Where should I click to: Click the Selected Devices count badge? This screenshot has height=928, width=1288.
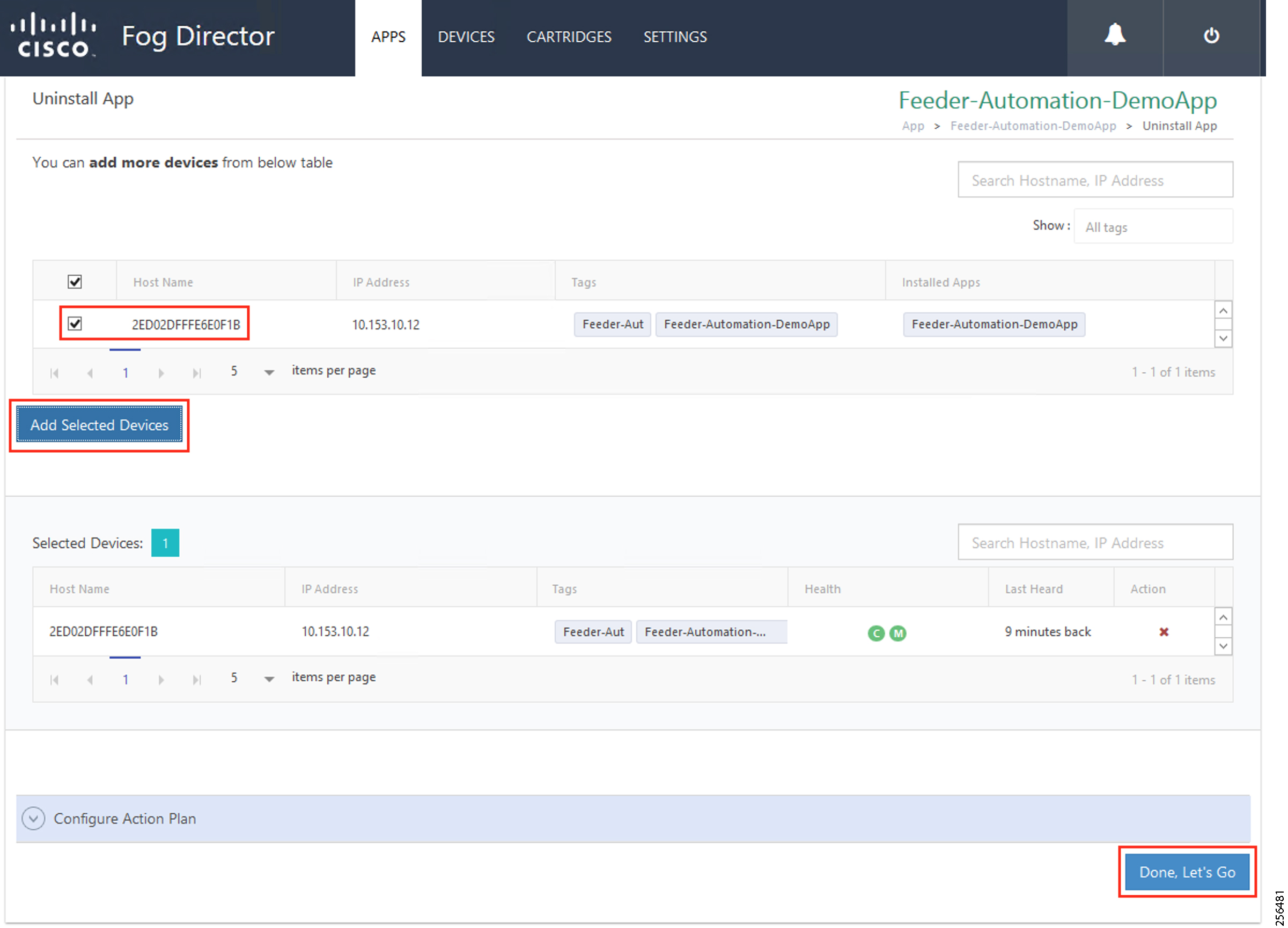165,542
